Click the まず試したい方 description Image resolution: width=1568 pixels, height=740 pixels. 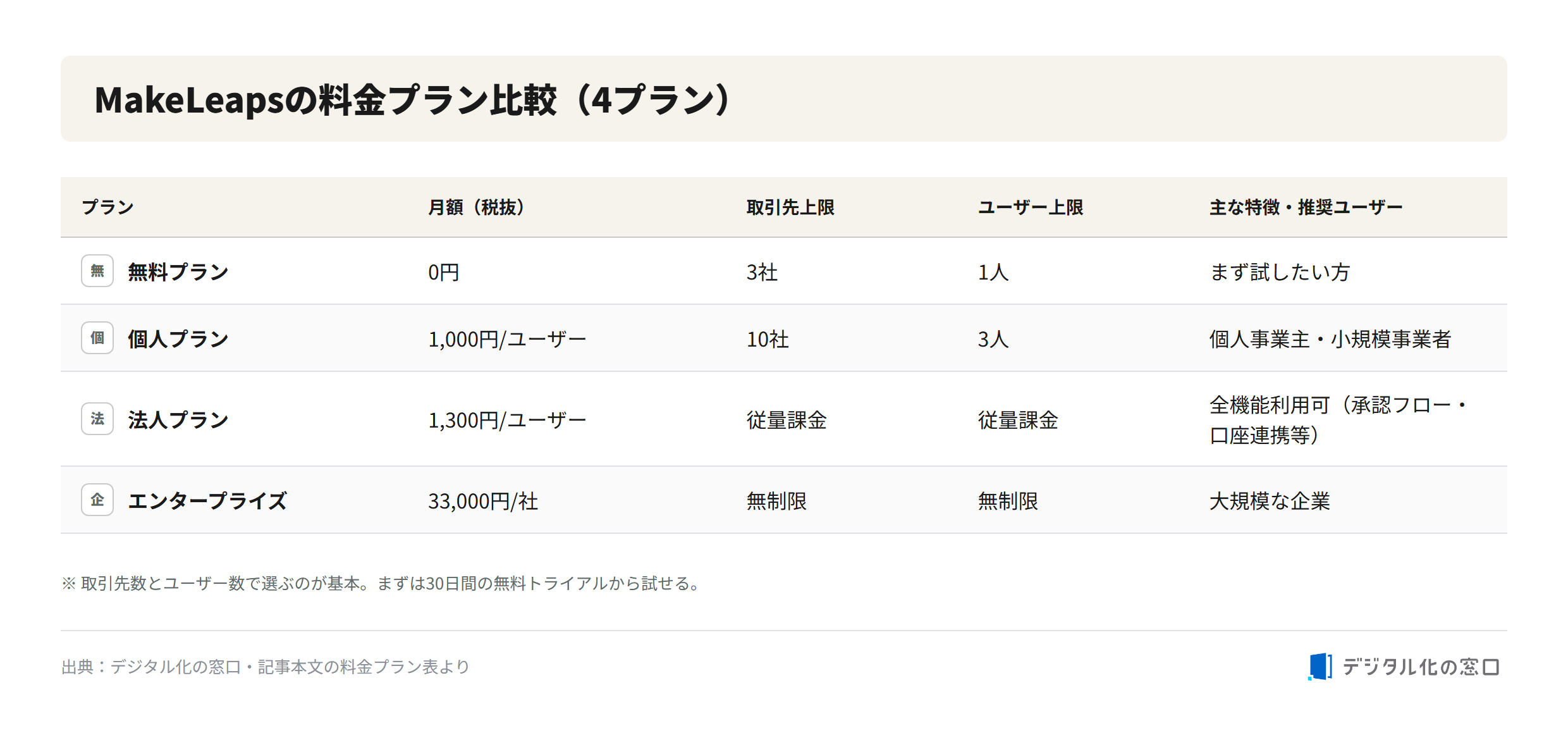(x=1280, y=272)
